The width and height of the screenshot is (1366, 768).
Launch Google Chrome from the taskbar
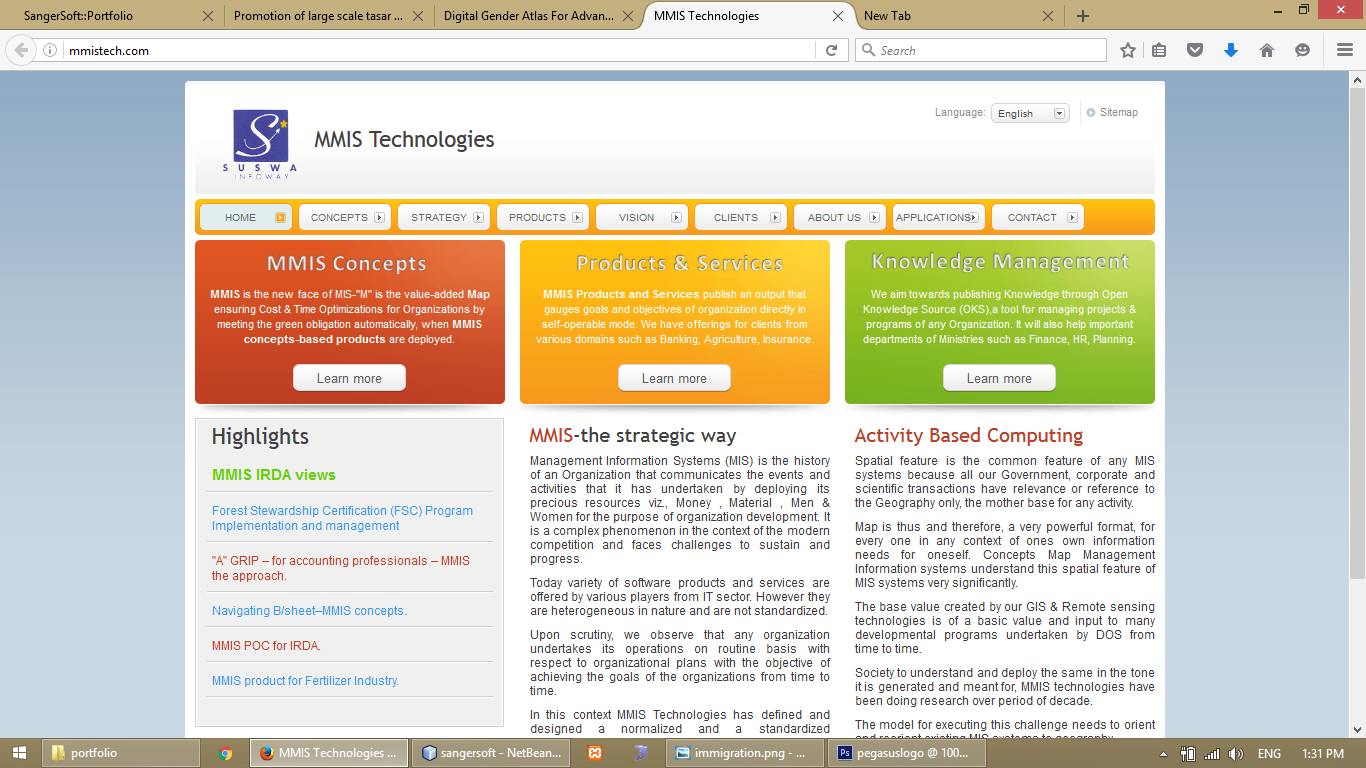(x=226, y=753)
